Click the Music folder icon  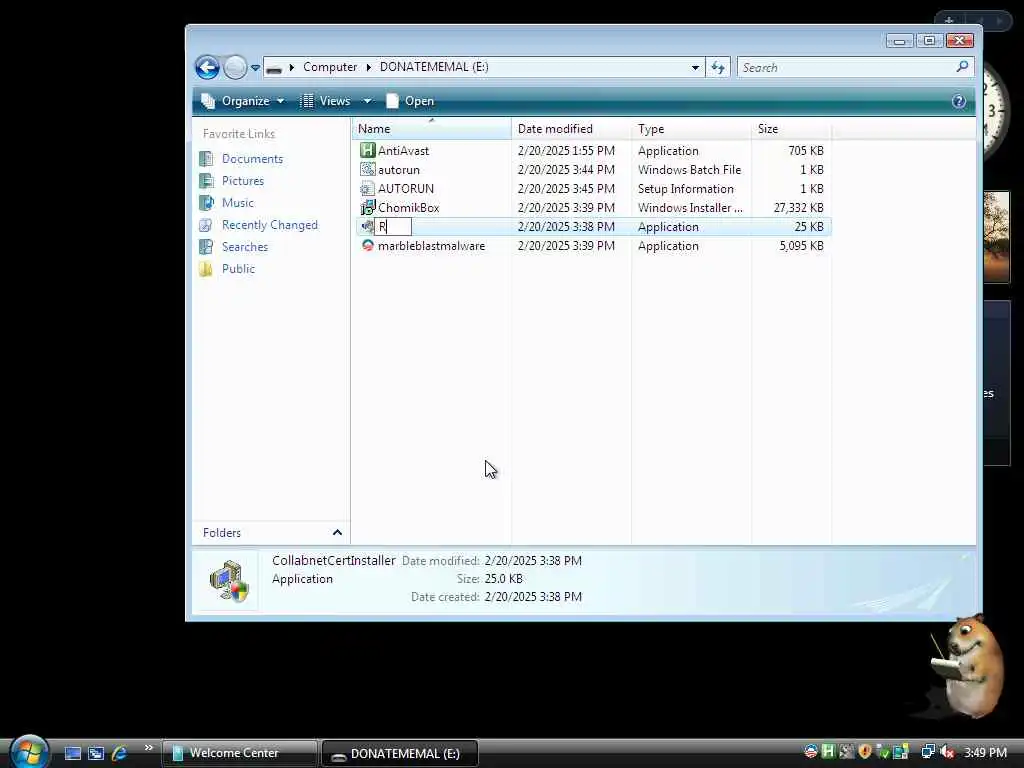tap(206, 203)
